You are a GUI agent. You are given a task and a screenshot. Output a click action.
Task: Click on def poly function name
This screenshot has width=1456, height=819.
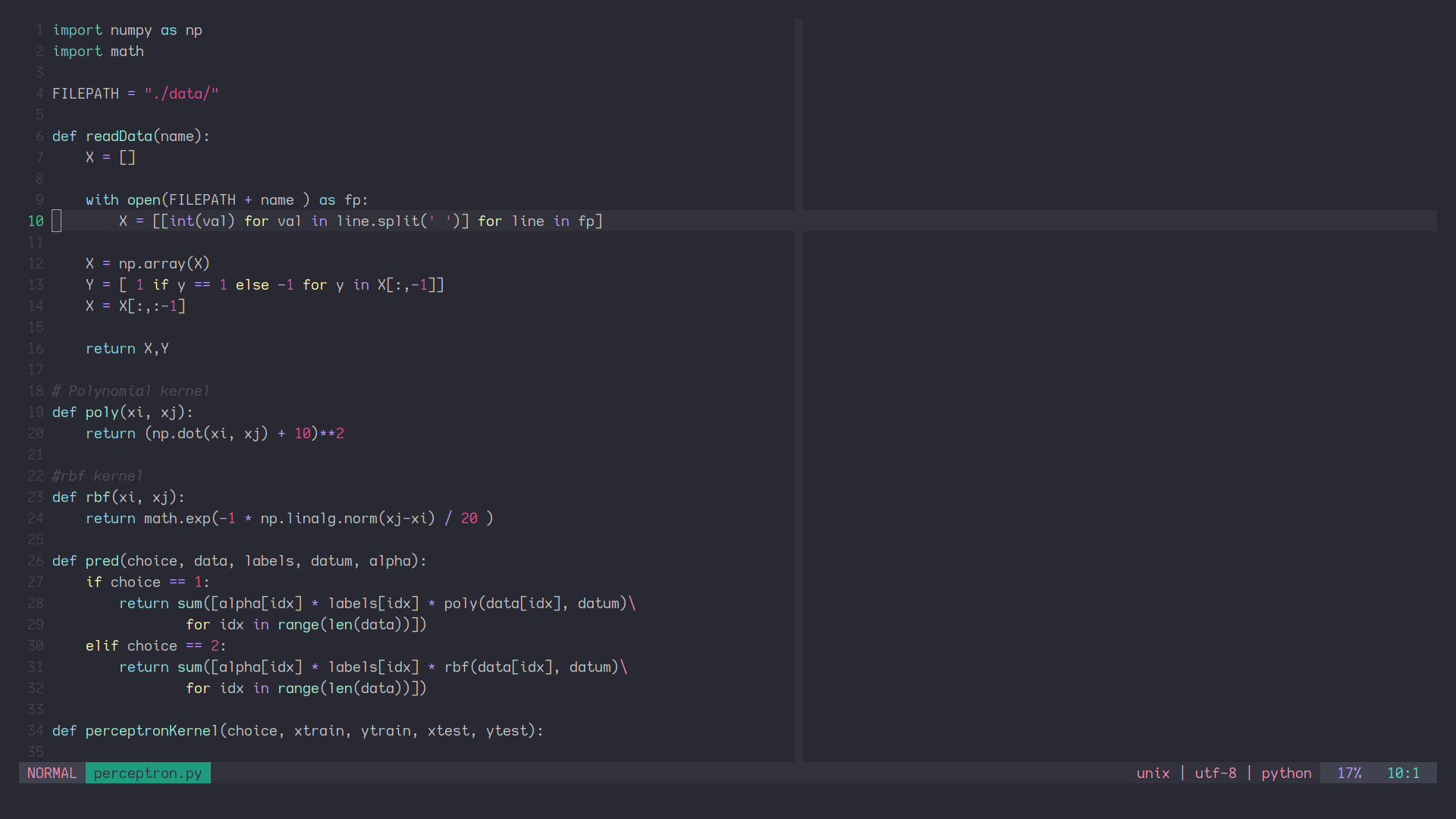102,412
